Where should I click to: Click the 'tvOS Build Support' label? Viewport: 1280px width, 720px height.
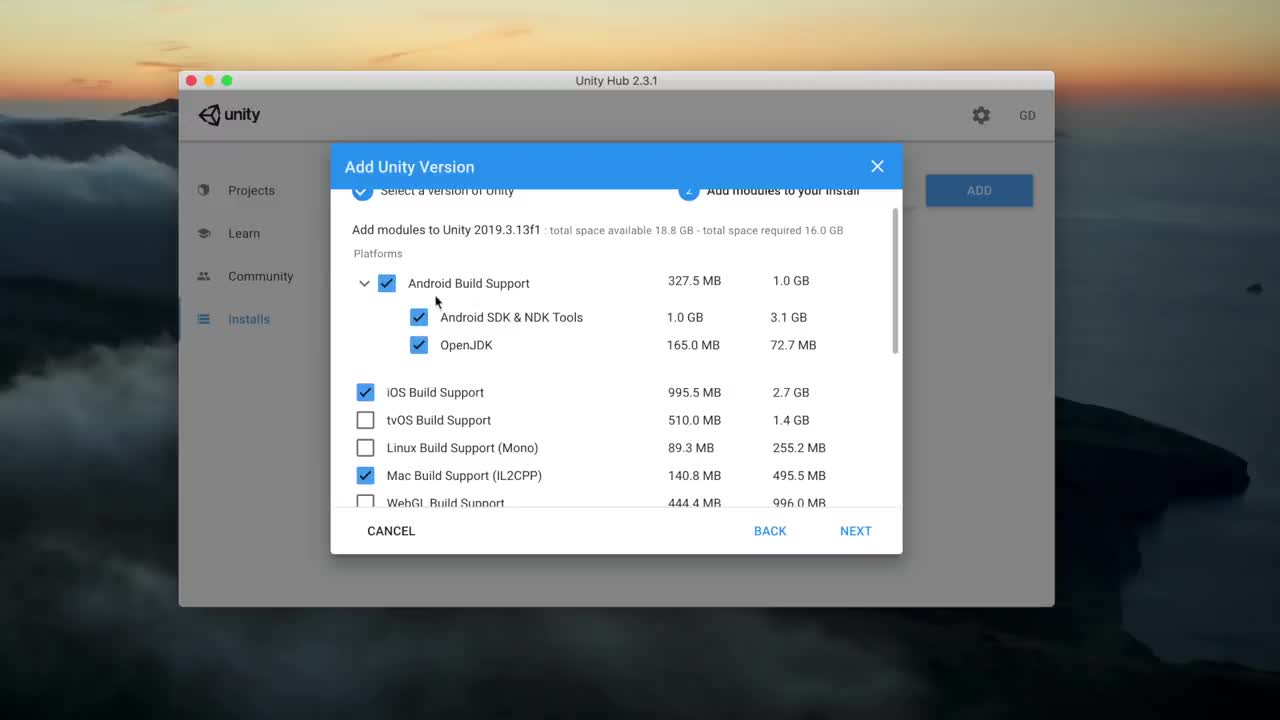click(439, 420)
